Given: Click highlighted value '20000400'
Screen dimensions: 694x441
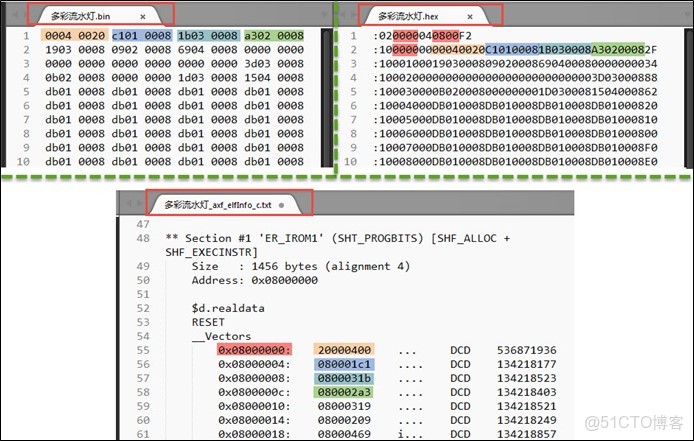Looking at the screenshot, I should pyautogui.click(x=344, y=350).
